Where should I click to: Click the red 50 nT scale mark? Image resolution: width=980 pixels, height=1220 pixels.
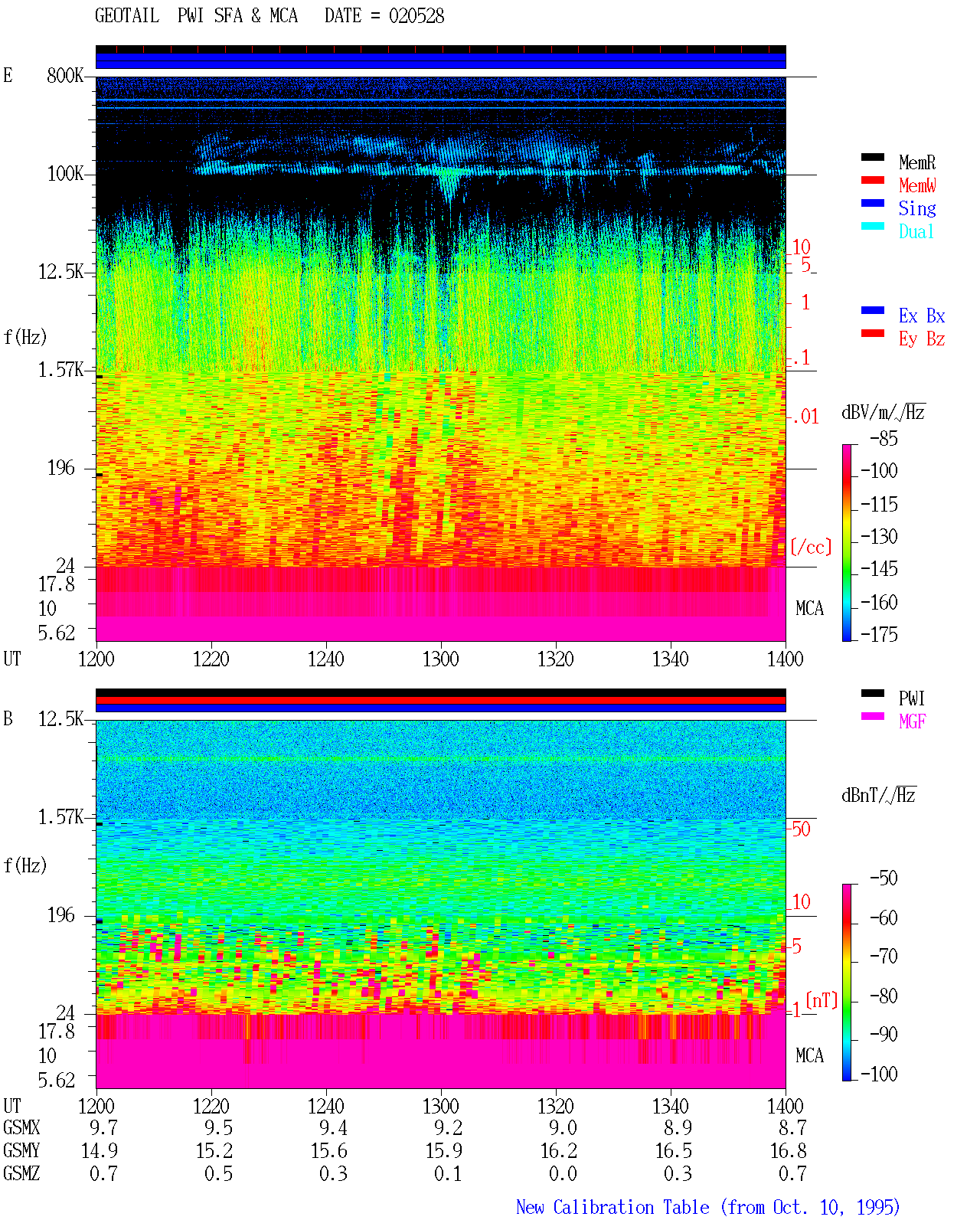tap(801, 829)
